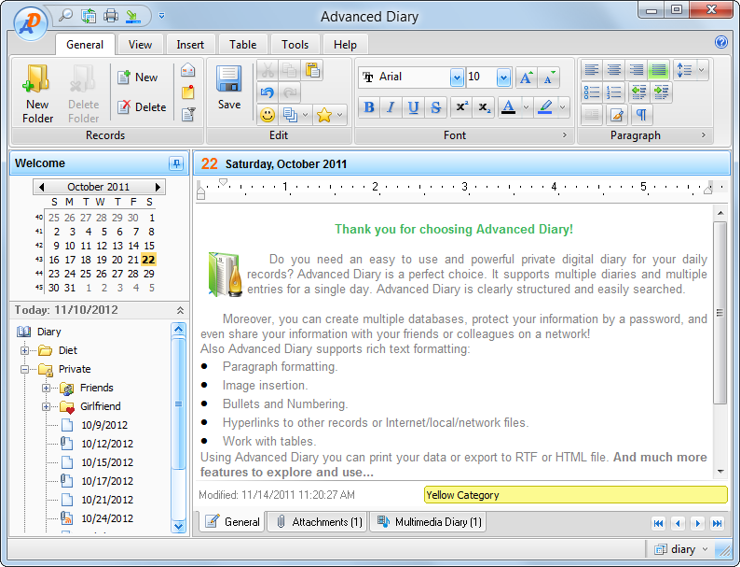The width and height of the screenshot is (740, 567).
Task: Open the font size dropdown
Action: (x=504, y=77)
